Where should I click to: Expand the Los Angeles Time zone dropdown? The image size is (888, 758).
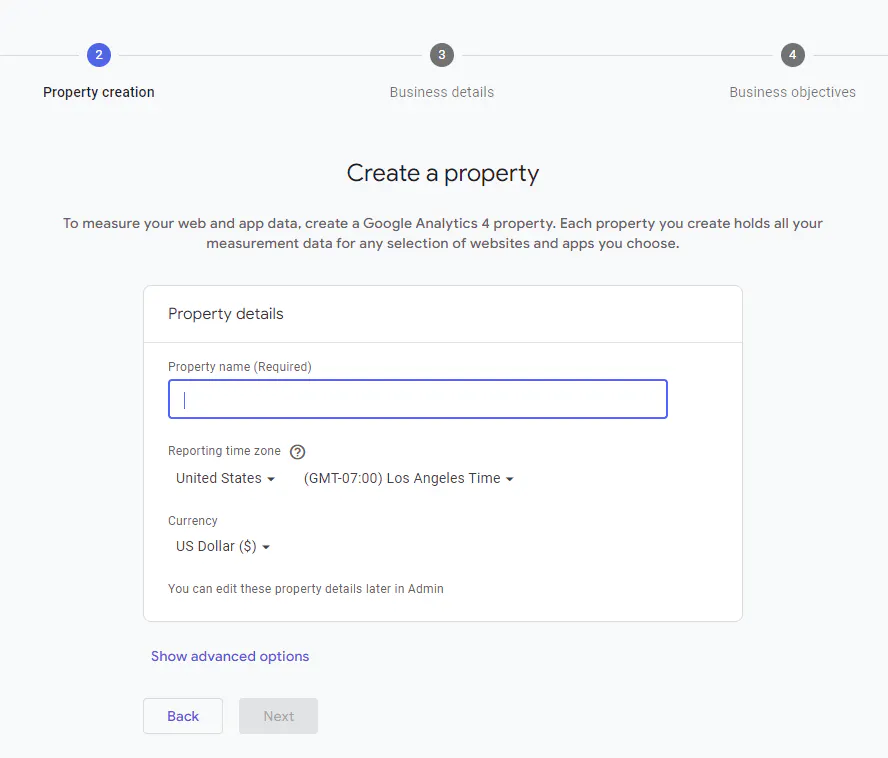tap(408, 479)
